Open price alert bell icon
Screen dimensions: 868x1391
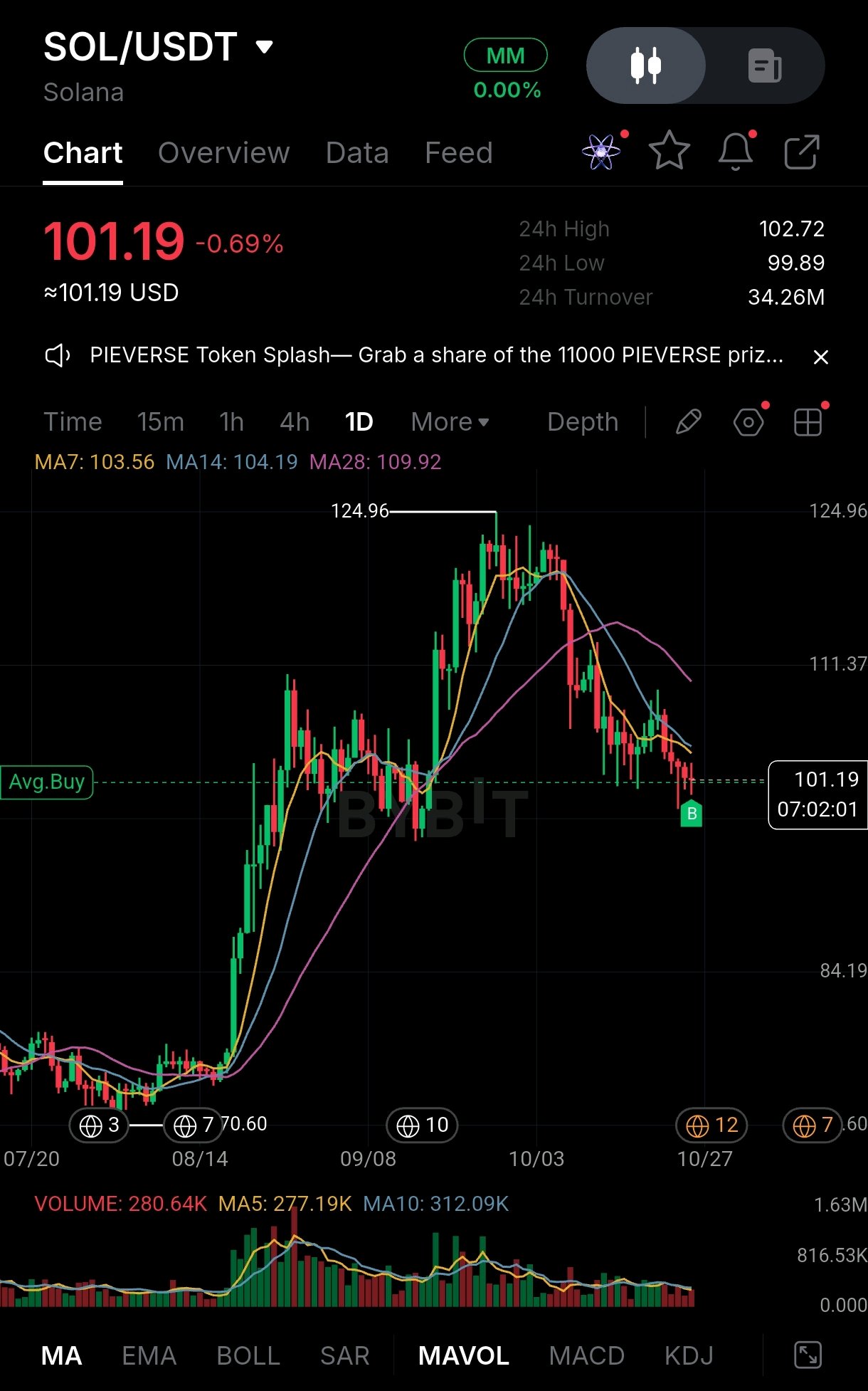tap(736, 151)
